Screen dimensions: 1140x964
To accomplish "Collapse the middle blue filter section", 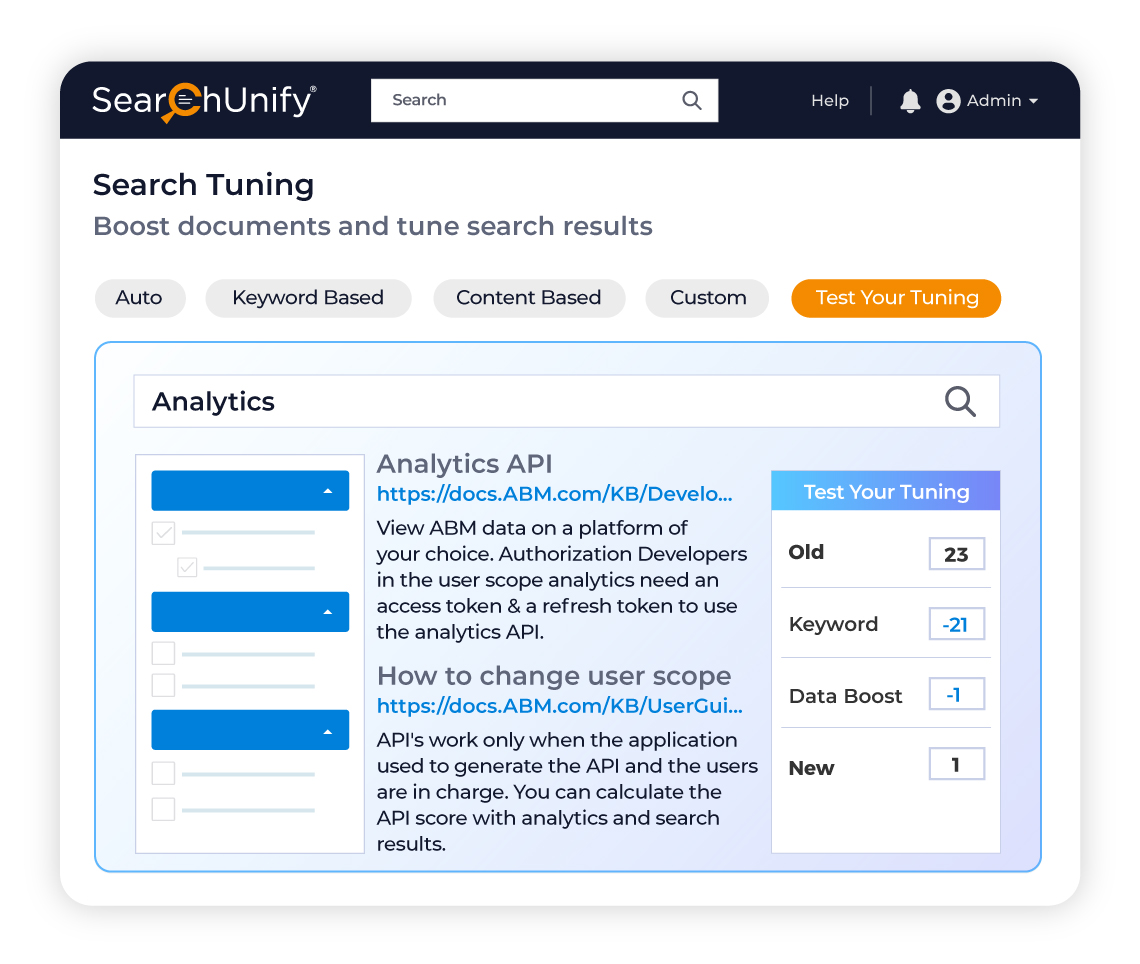I will coord(250,611).
